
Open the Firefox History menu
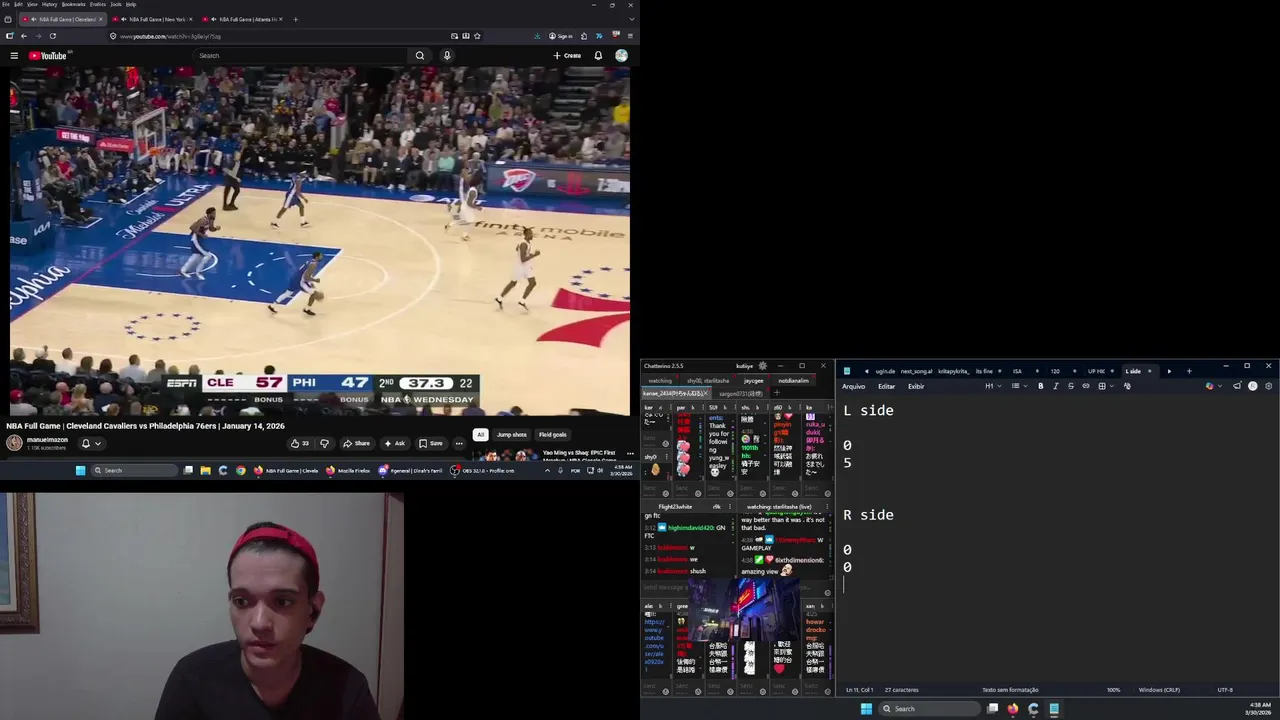pyautogui.click(x=49, y=4)
